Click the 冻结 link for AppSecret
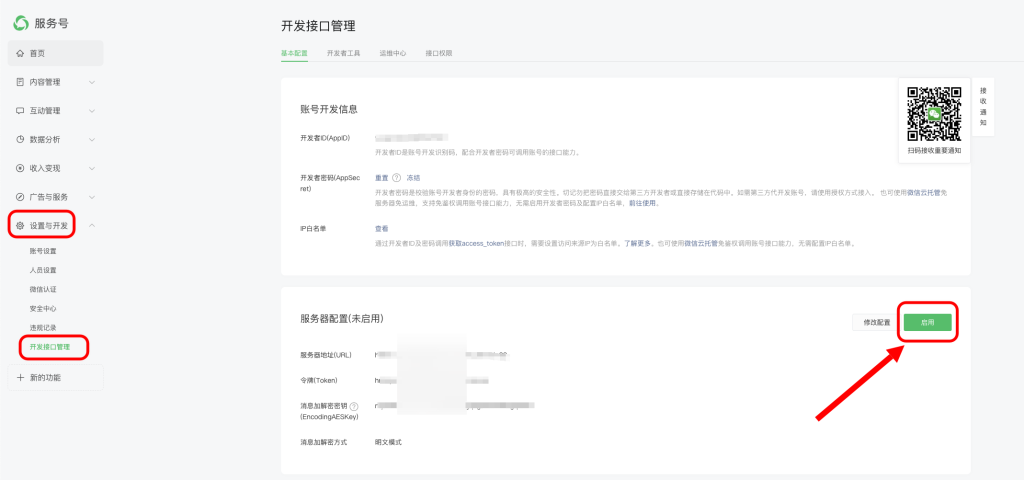1024x480 pixels. 413,177
